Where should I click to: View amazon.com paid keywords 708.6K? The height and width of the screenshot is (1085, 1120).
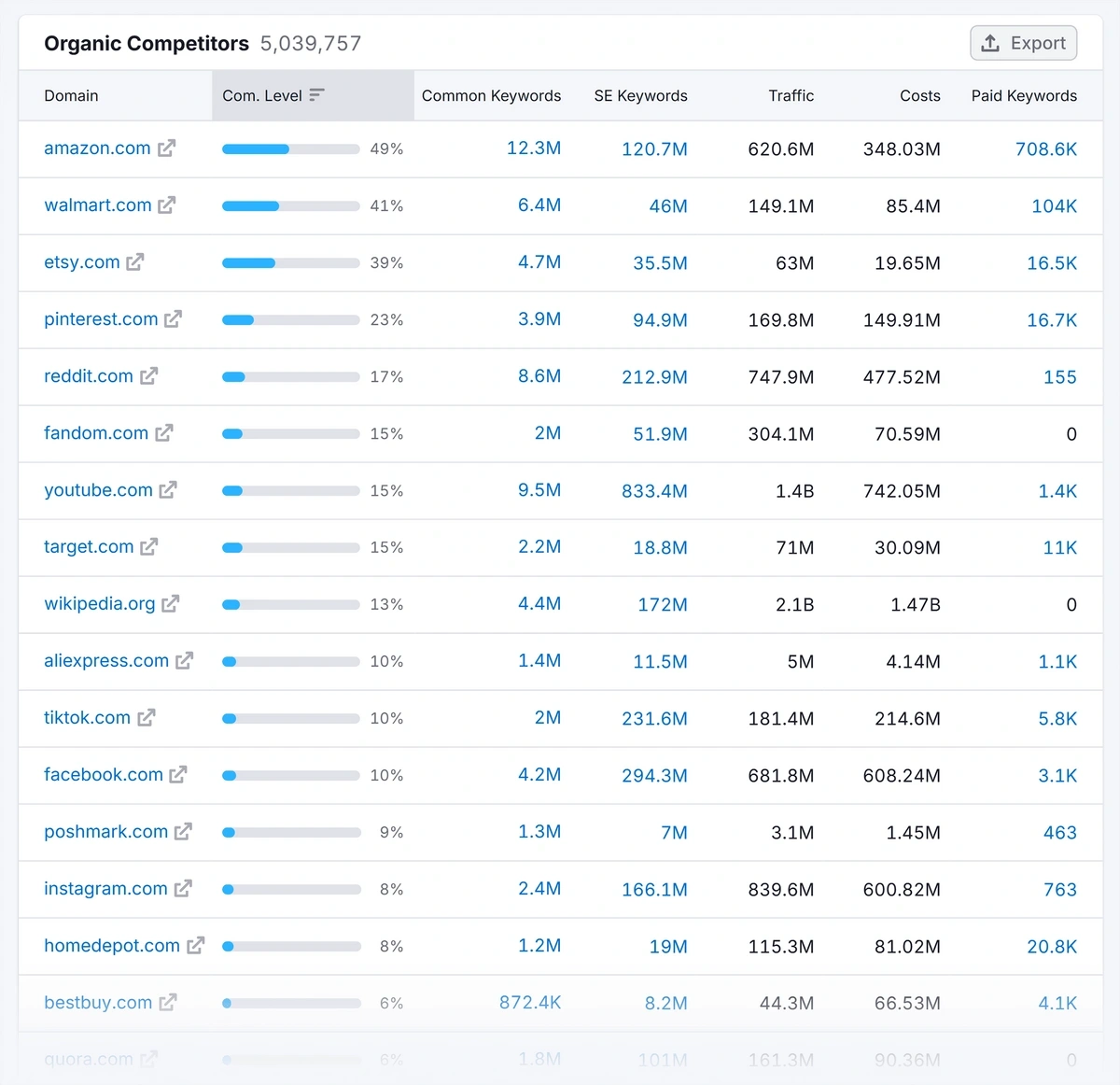click(1046, 149)
